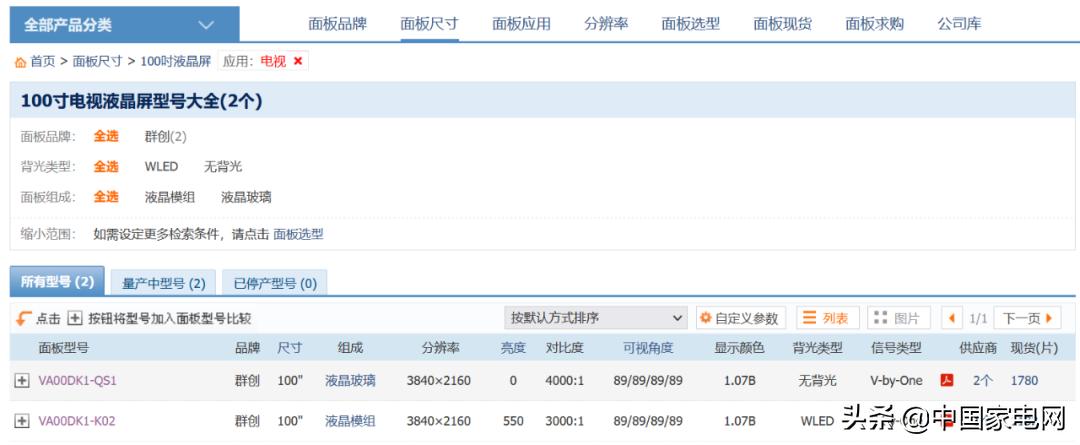The height and width of the screenshot is (445, 1080).
Task: Open the PDF icon for VA00DK1-QS1
Action: point(947,380)
